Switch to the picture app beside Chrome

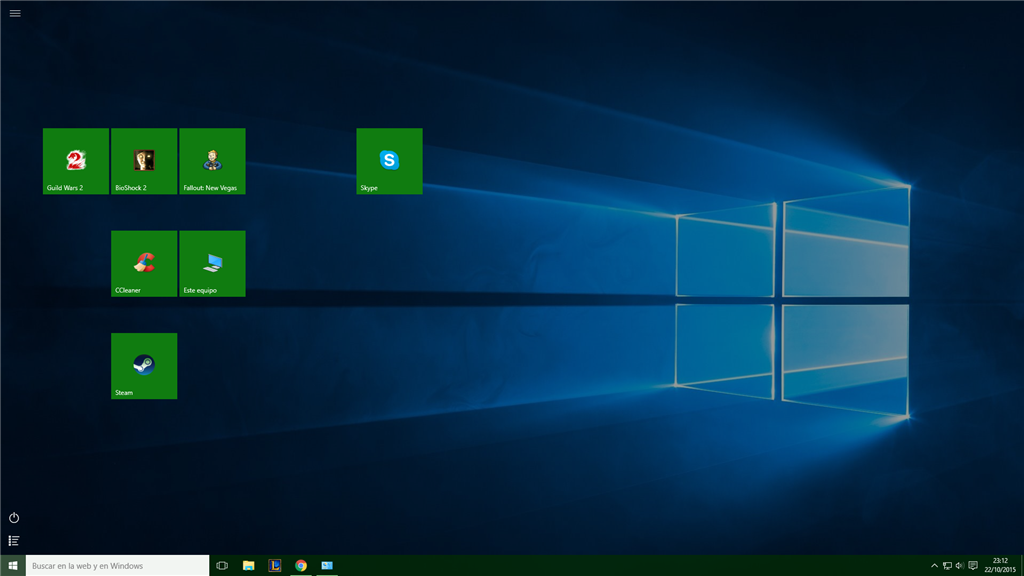[x=327, y=566]
